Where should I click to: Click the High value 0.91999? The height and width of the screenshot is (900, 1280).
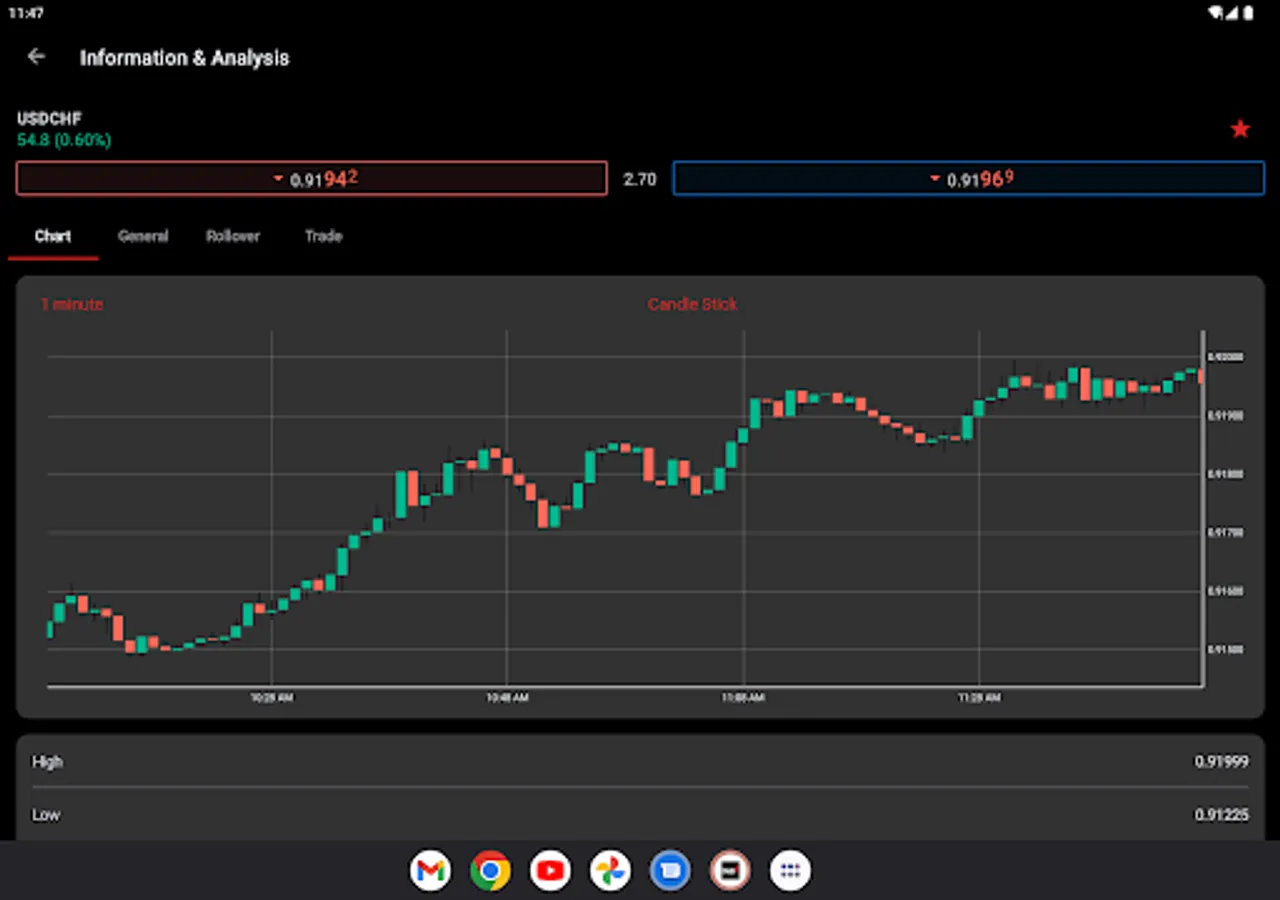click(1222, 762)
